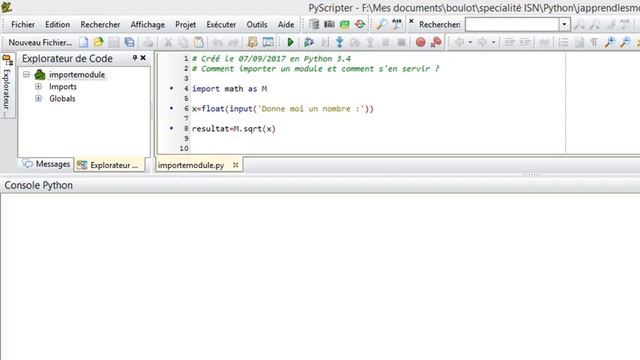
Task: Open the Rechercher menu
Action: pyautogui.click(x=100, y=24)
